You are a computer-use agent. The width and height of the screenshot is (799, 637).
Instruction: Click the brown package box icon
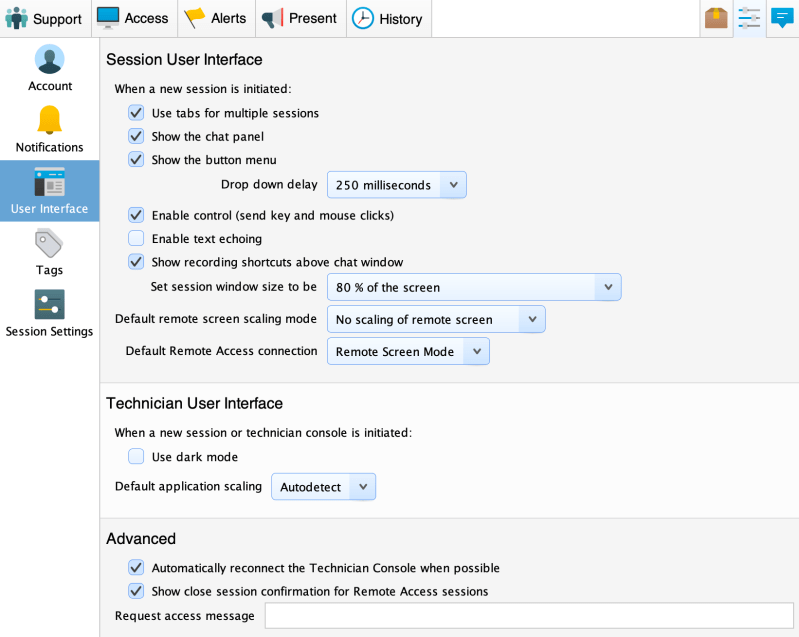coord(716,18)
